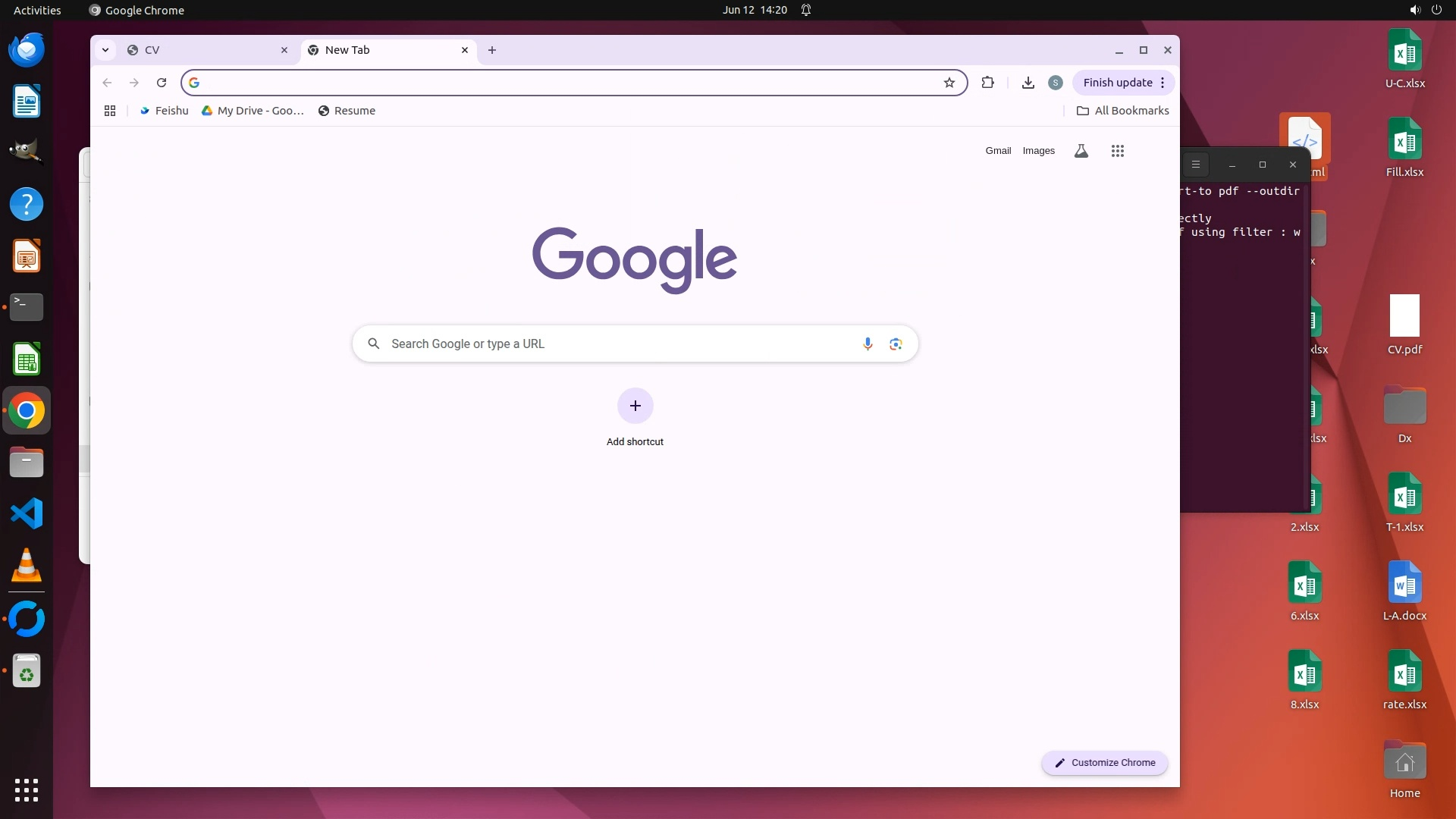Click the Add shortcut button
Image resolution: width=1456 pixels, height=819 pixels.
pos(635,406)
